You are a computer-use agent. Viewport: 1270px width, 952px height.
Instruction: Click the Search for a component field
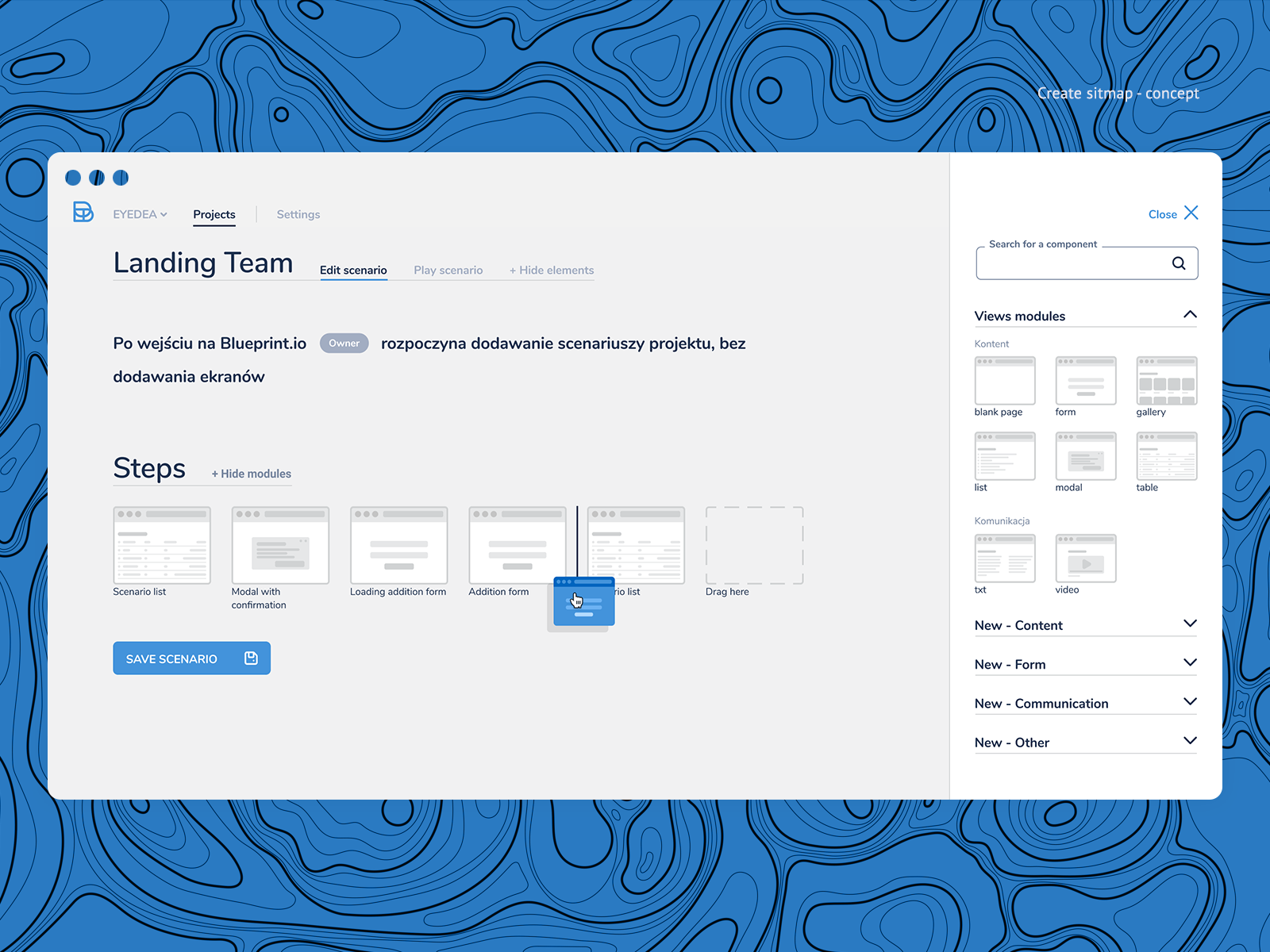(x=1087, y=263)
